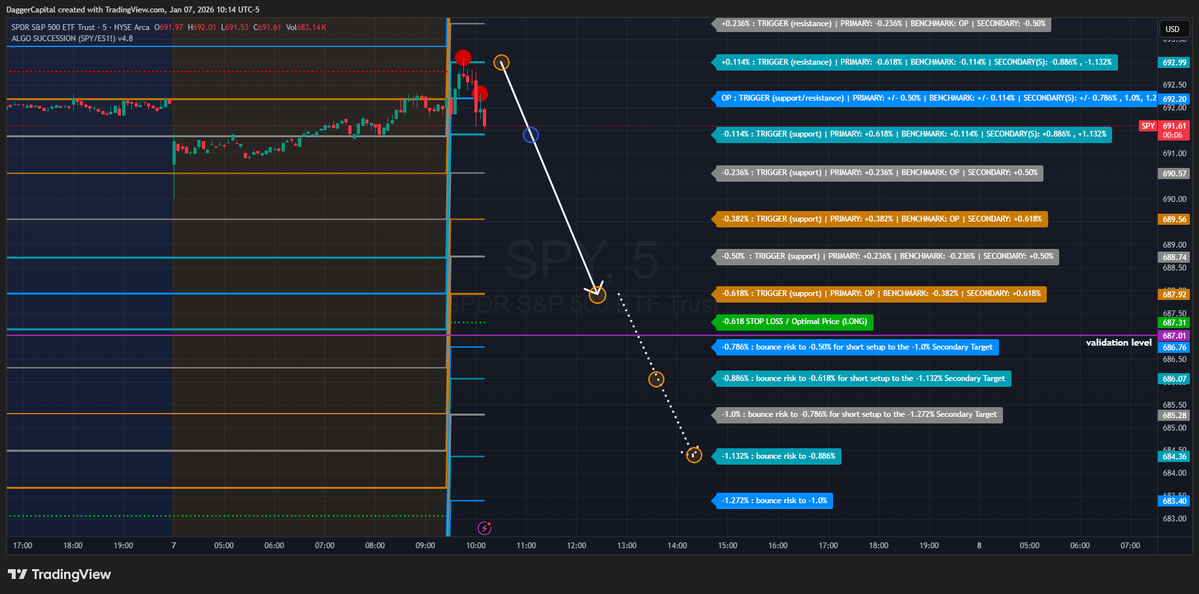Click the TradingView logo at bottom left
Viewport: 1199px width, 594px height.
click(59, 575)
